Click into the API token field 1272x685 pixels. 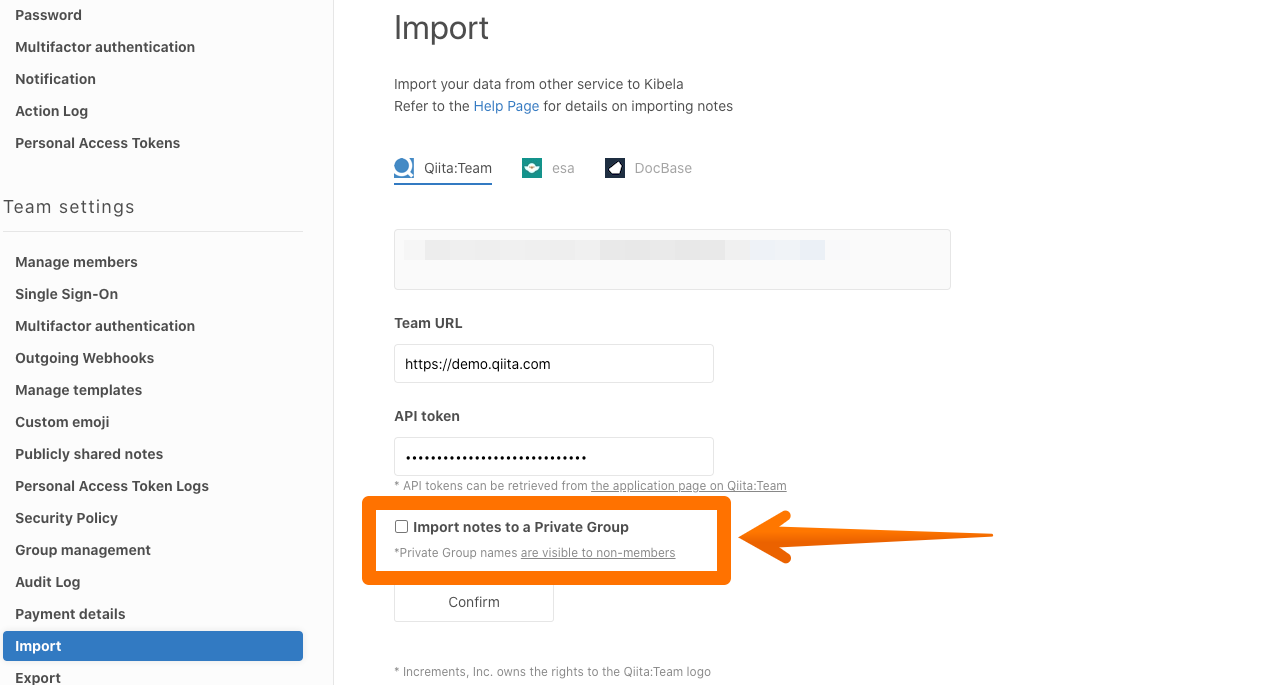click(x=553, y=457)
